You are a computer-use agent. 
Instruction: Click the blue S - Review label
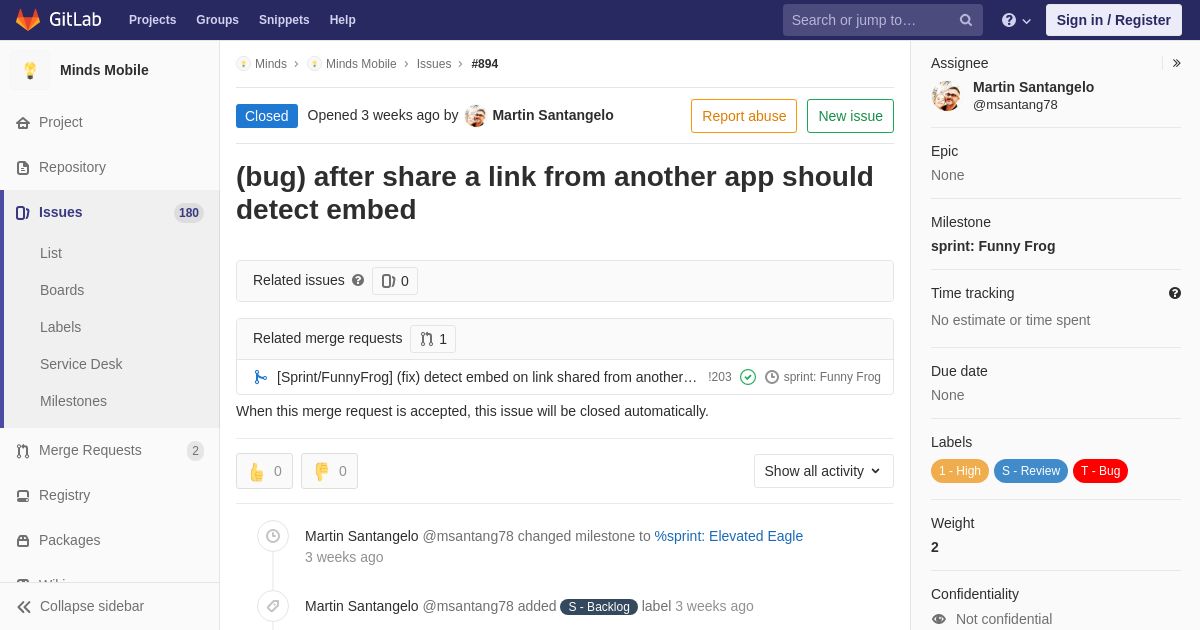pos(1031,471)
